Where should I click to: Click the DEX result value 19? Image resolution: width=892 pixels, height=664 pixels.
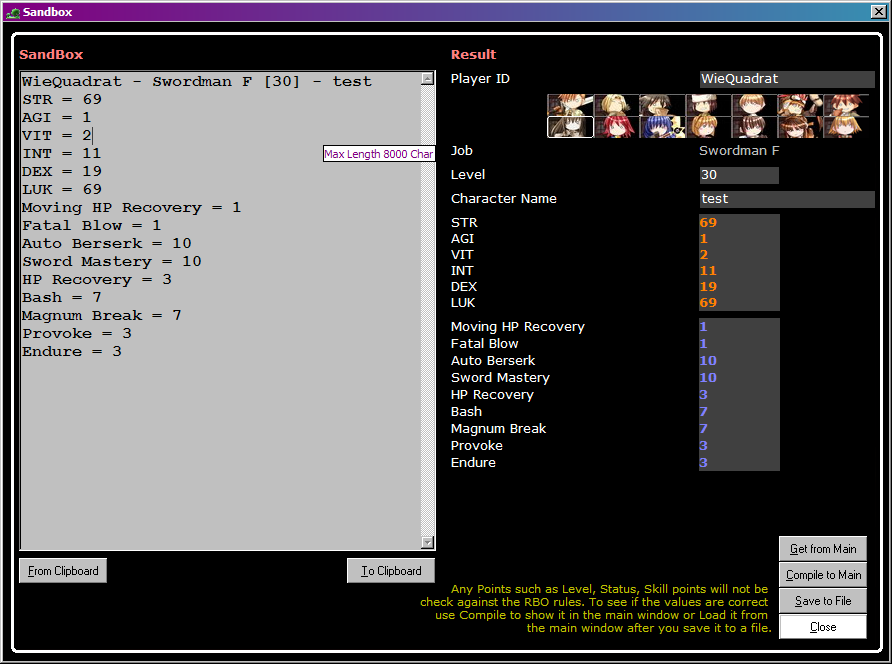click(x=708, y=286)
